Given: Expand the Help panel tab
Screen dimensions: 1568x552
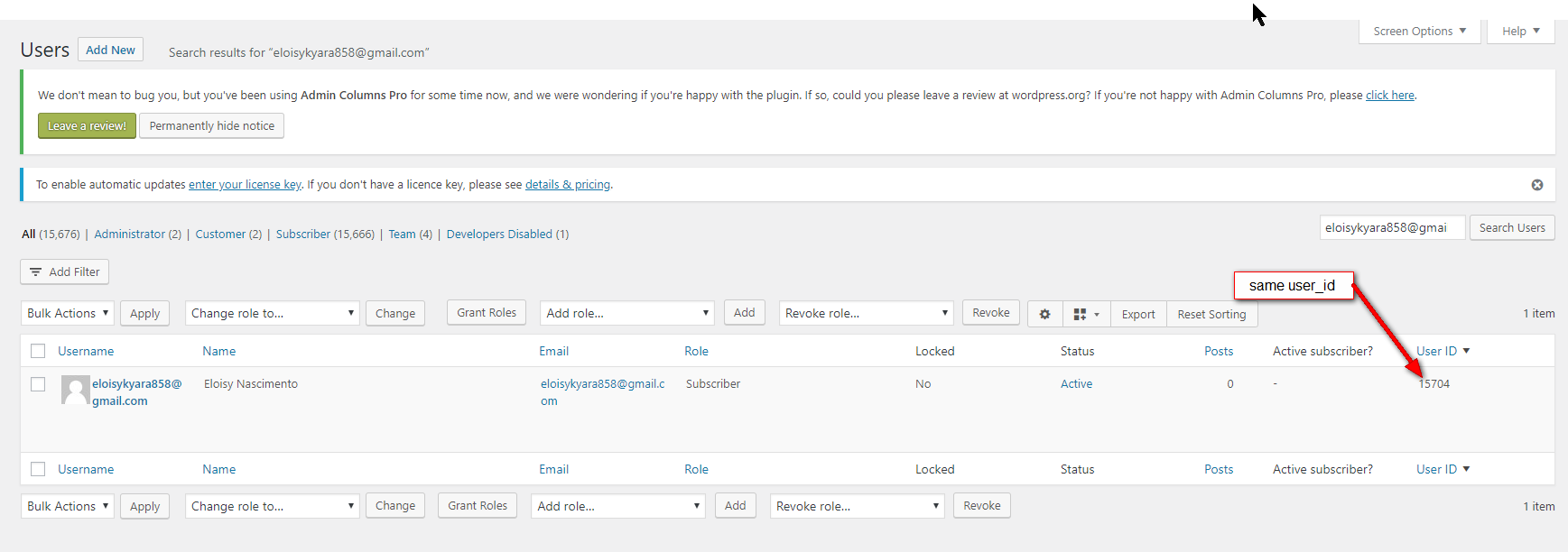Looking at the screenshot, I should point(1520,31).
